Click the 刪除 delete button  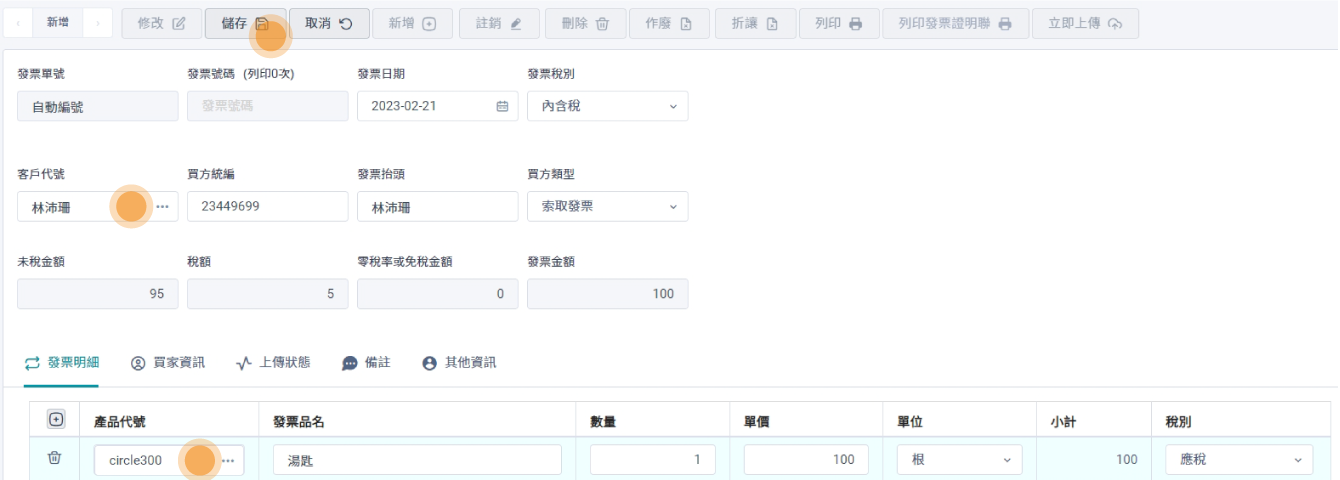point(585,24)
